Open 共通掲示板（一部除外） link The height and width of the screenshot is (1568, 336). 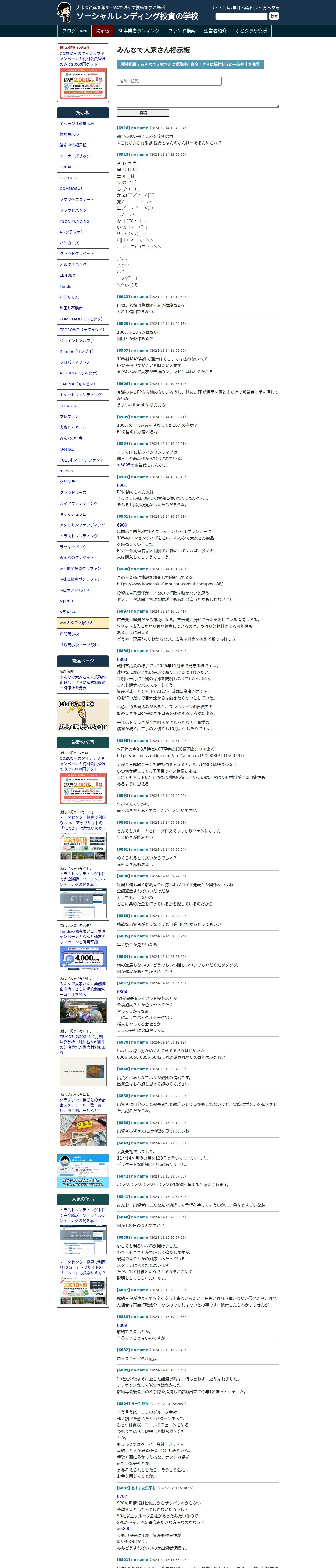83,645
